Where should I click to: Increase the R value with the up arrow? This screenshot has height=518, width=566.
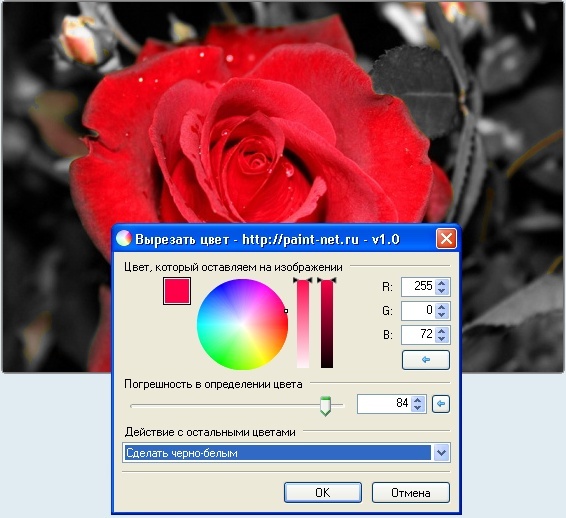pos(441,283)
